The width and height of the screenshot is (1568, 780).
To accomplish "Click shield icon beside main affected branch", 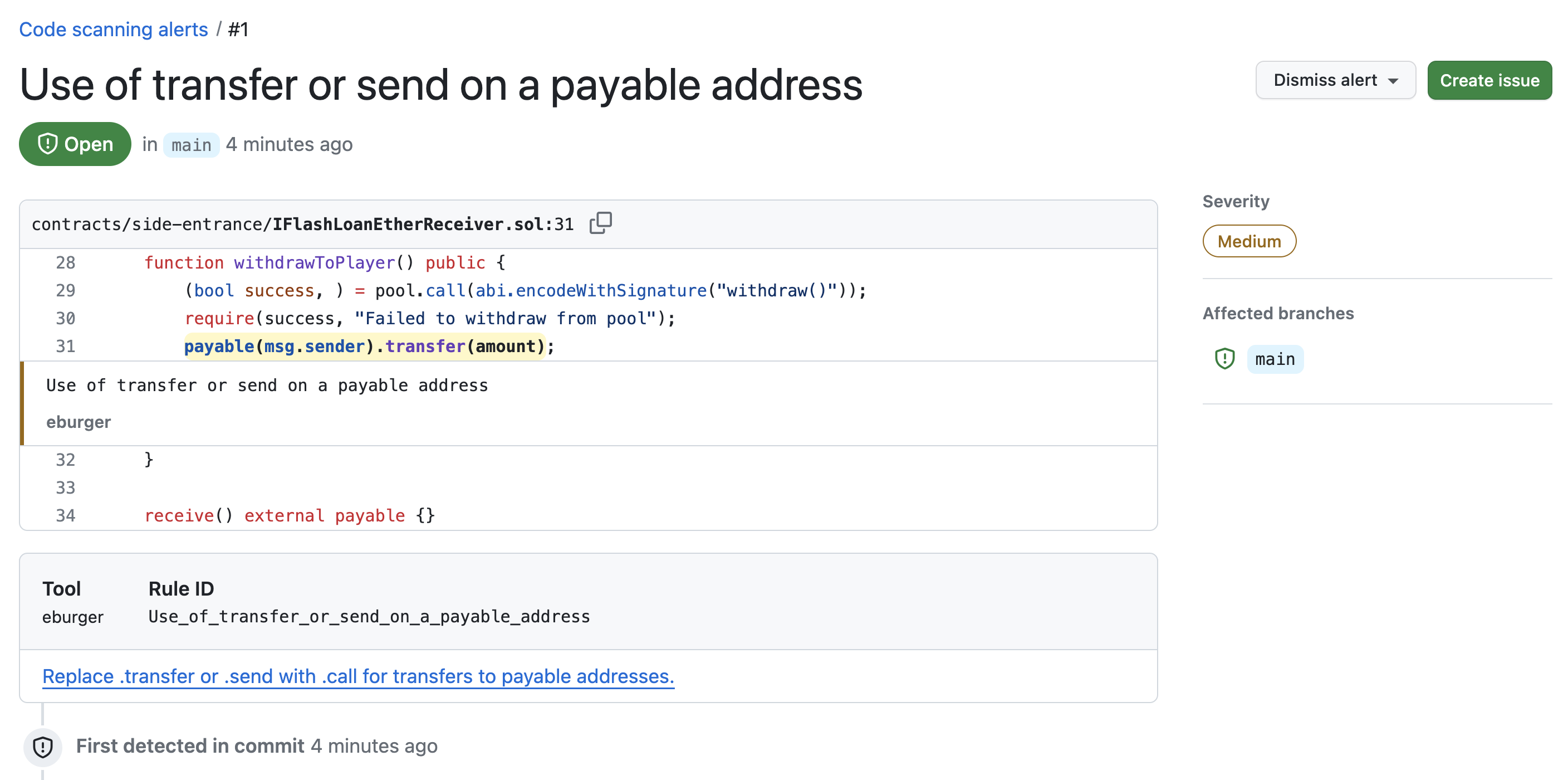I will pos(1224,359).
